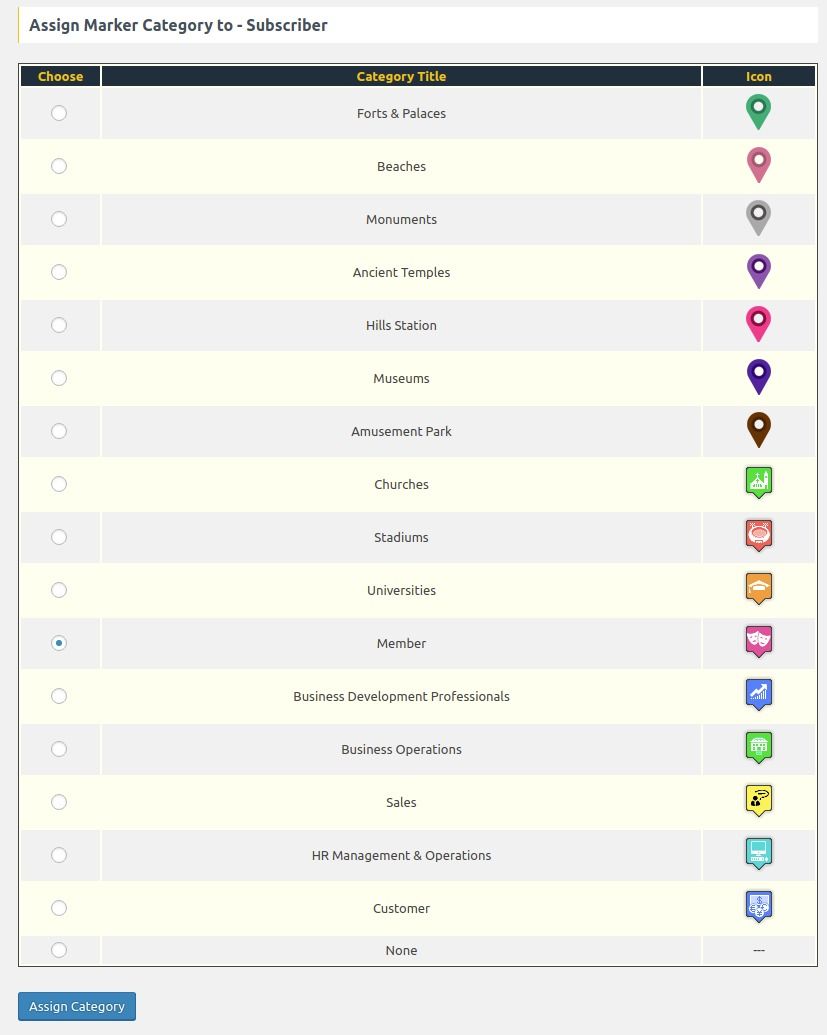Click the orange Universities marker icon
827x1035 pixels.
pyautogui.click(x=759, y=588)
